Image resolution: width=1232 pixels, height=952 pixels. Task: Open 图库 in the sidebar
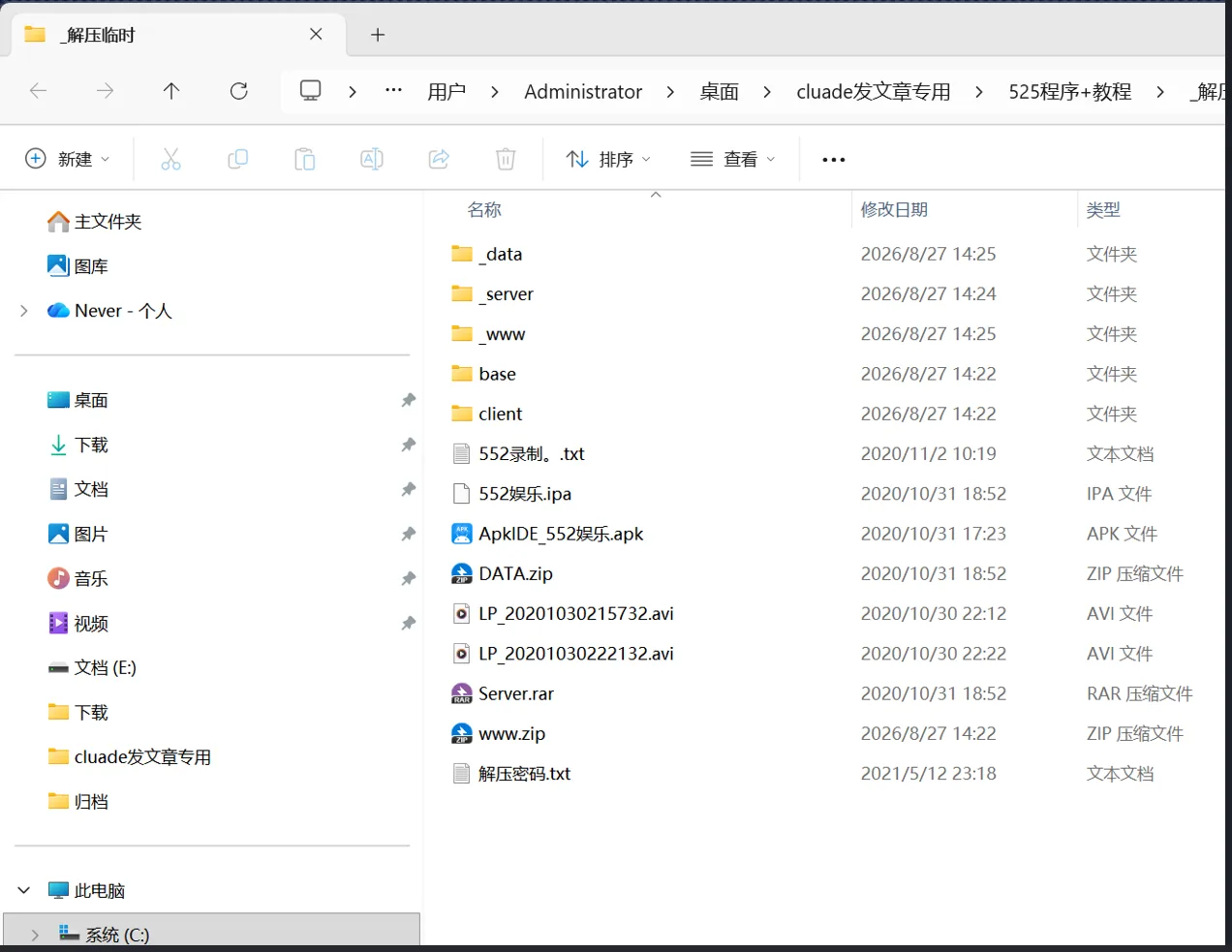coord(77,266)
